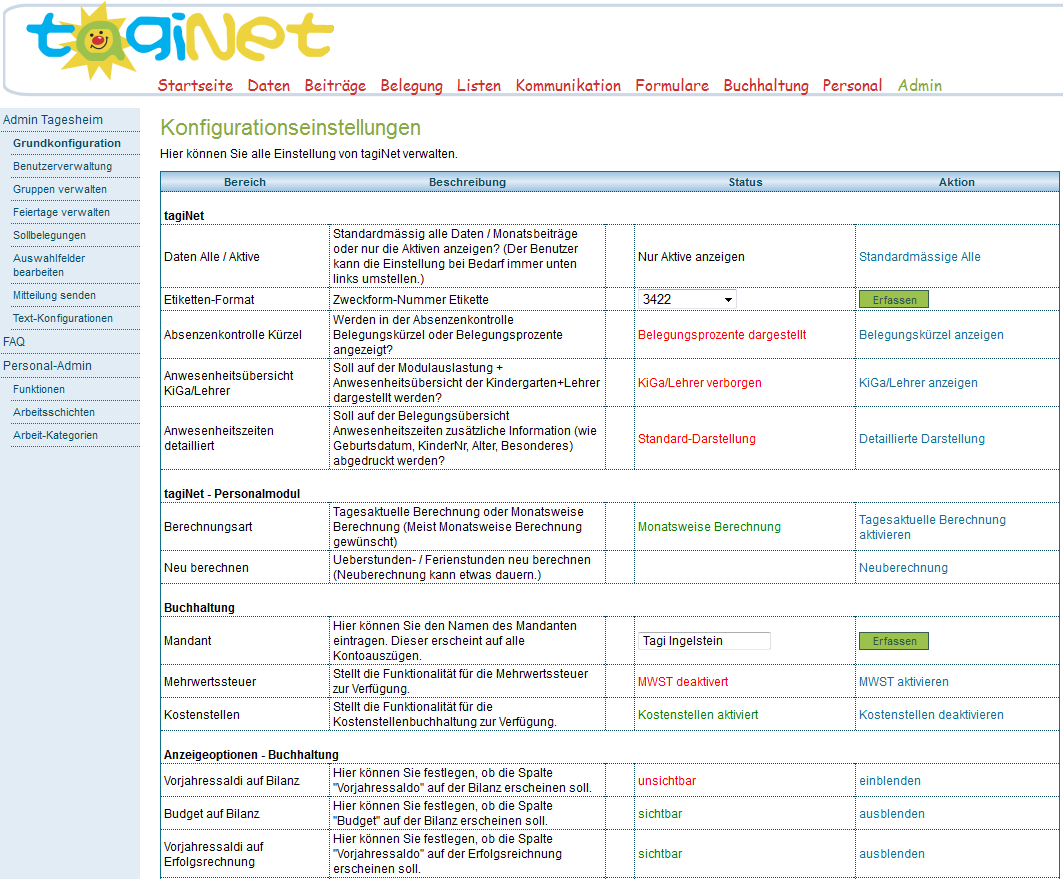Screen dimensions: 1063x879
Task: Disable Kostenstellen via Kostenstellen deaktivieren link
Action: pos(931,715)
